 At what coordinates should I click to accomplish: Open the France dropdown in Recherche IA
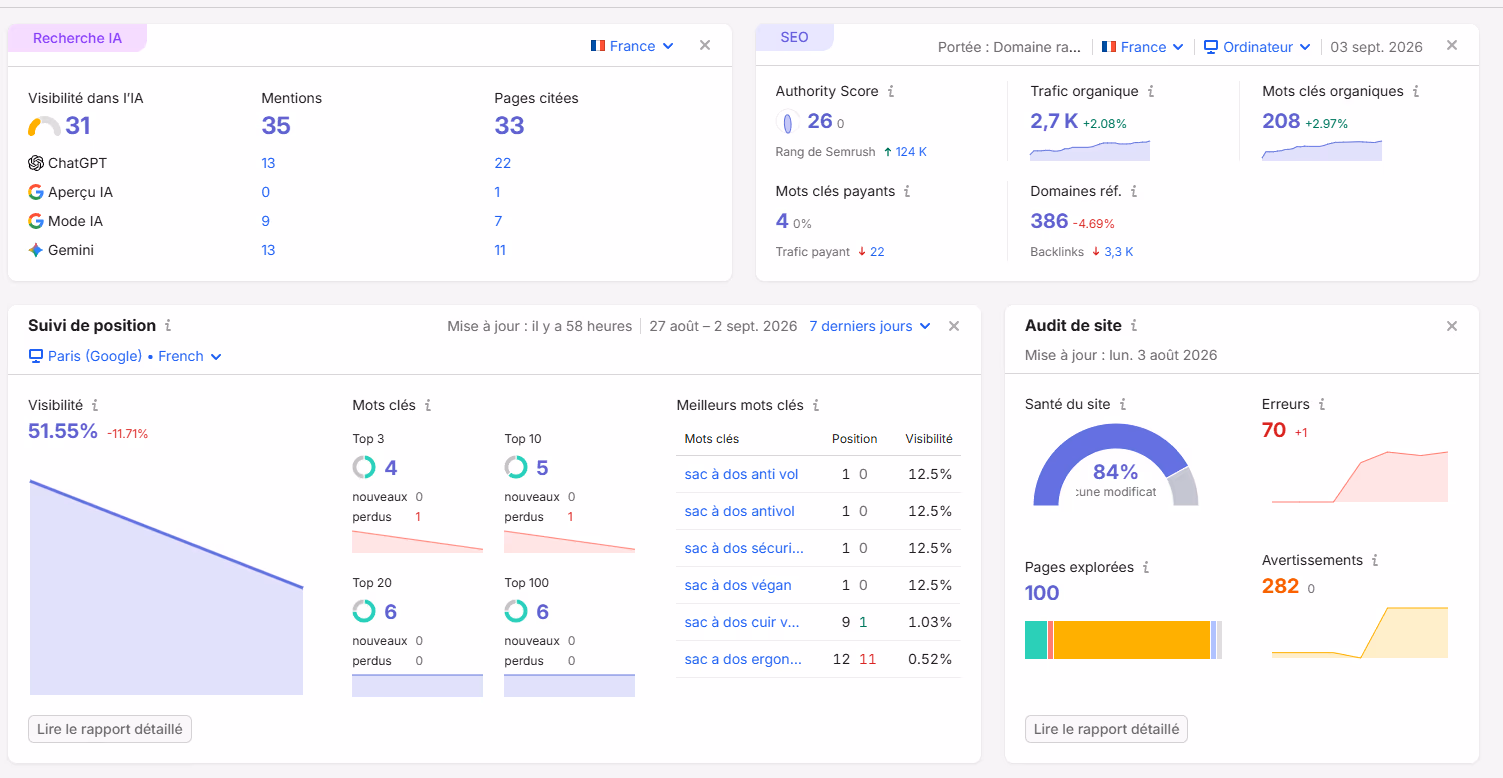click(632, 46)
